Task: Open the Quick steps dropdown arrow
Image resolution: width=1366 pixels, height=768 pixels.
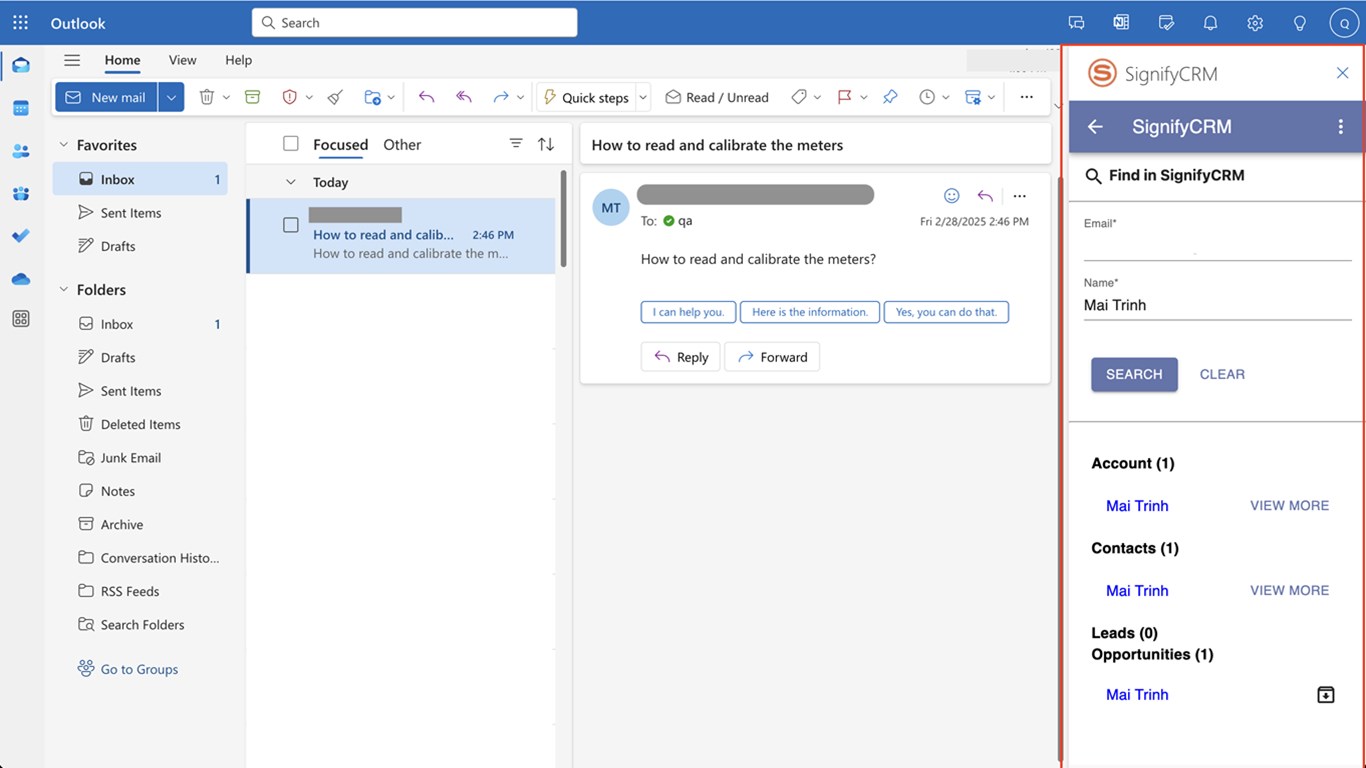Action: click(x=643, y=97)
